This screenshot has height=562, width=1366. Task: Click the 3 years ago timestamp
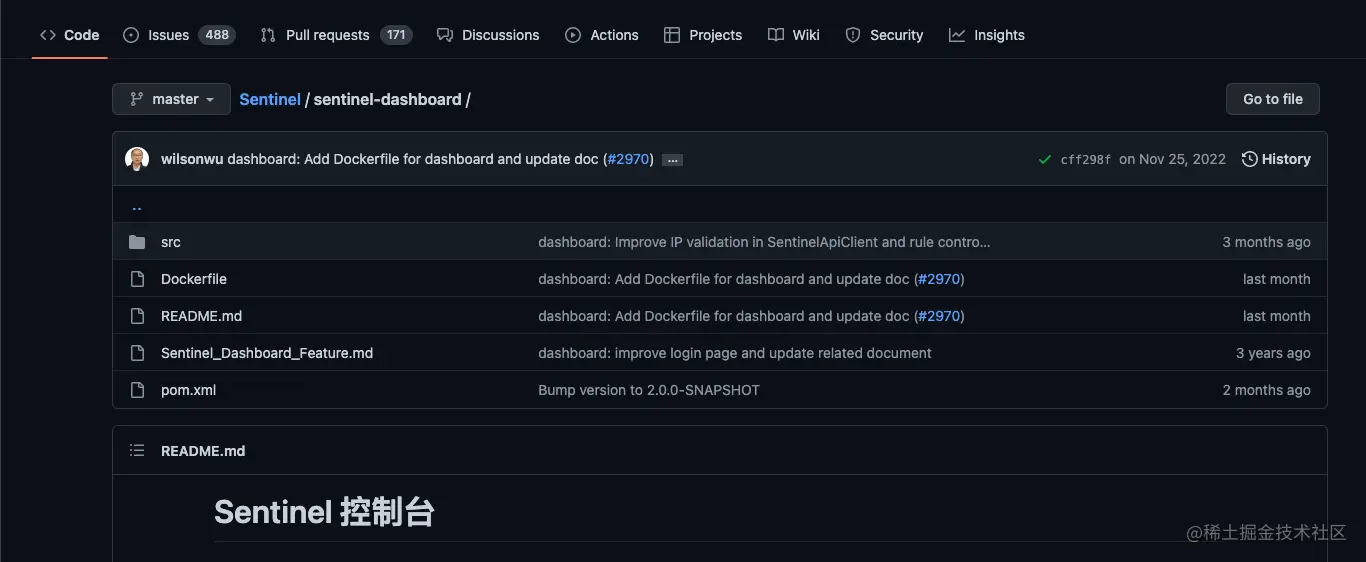click(x=1273, y=353)
